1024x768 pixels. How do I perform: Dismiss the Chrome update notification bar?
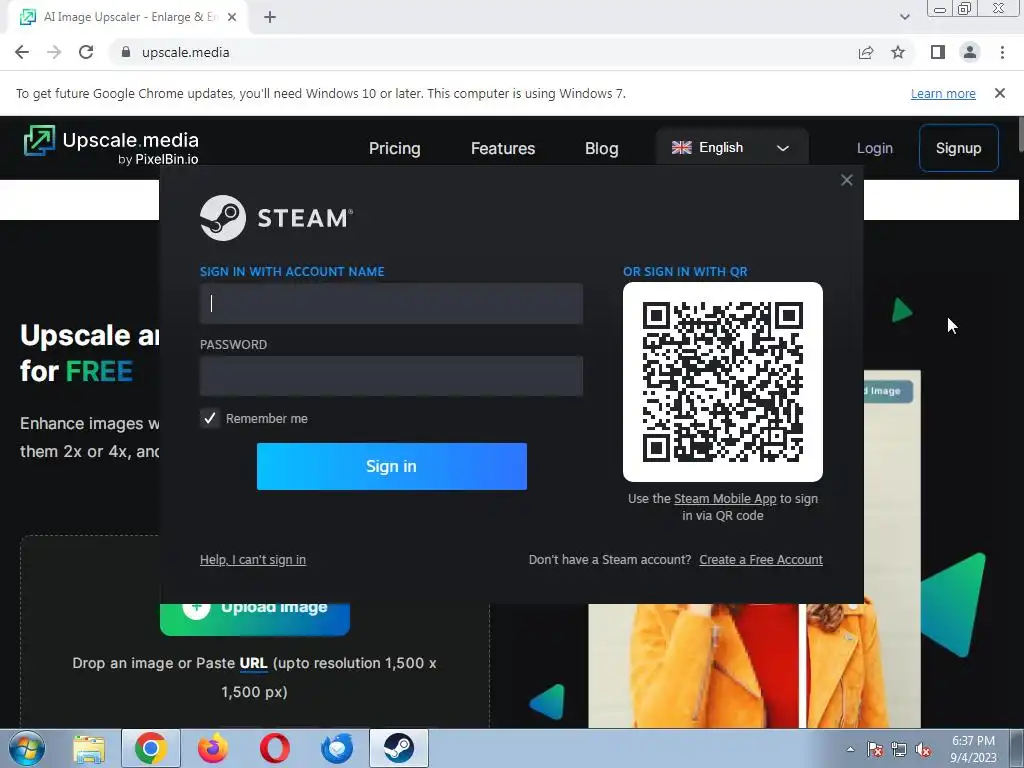(1000, 93)
